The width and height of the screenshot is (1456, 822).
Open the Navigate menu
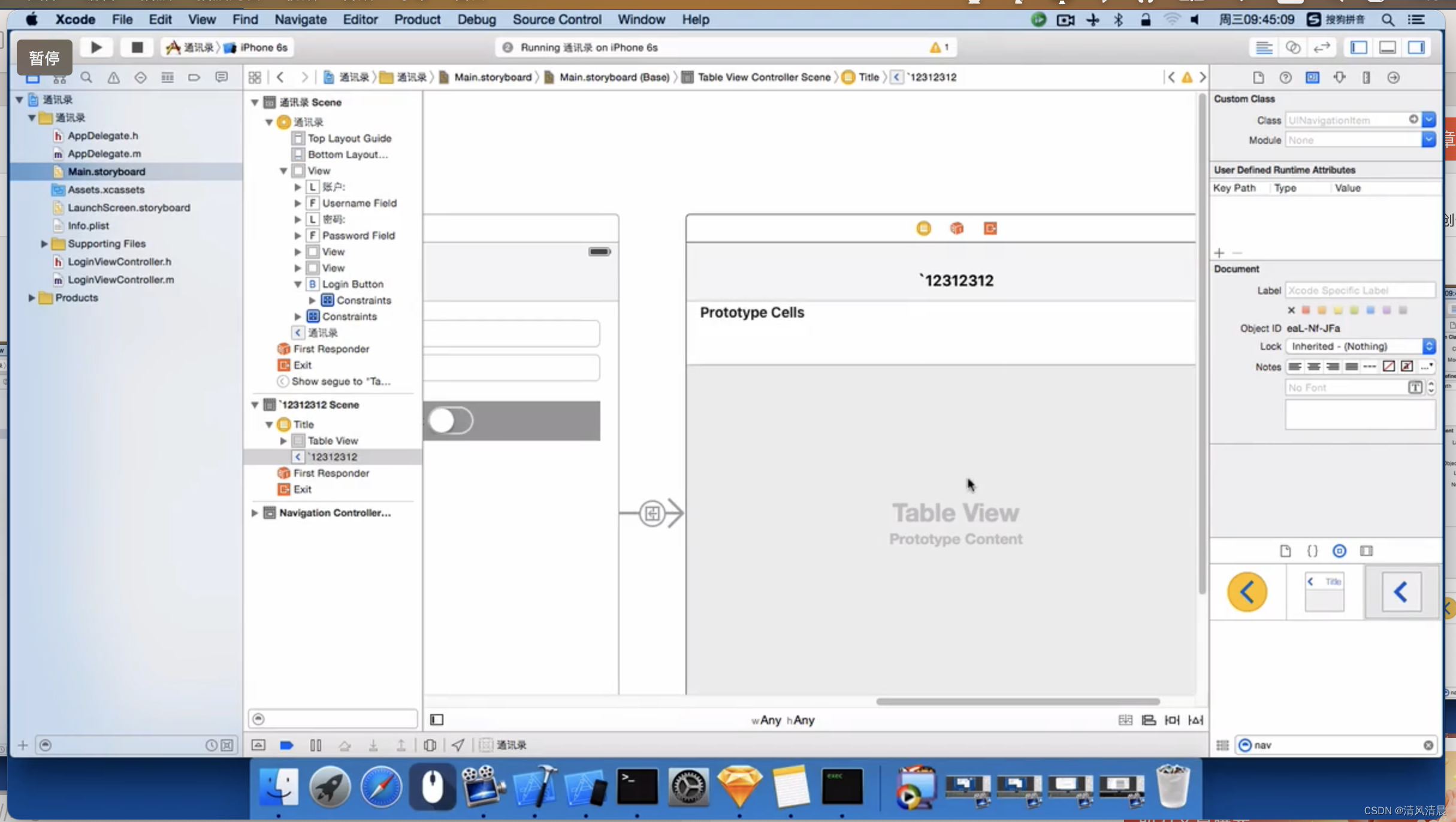pos(301,19)
